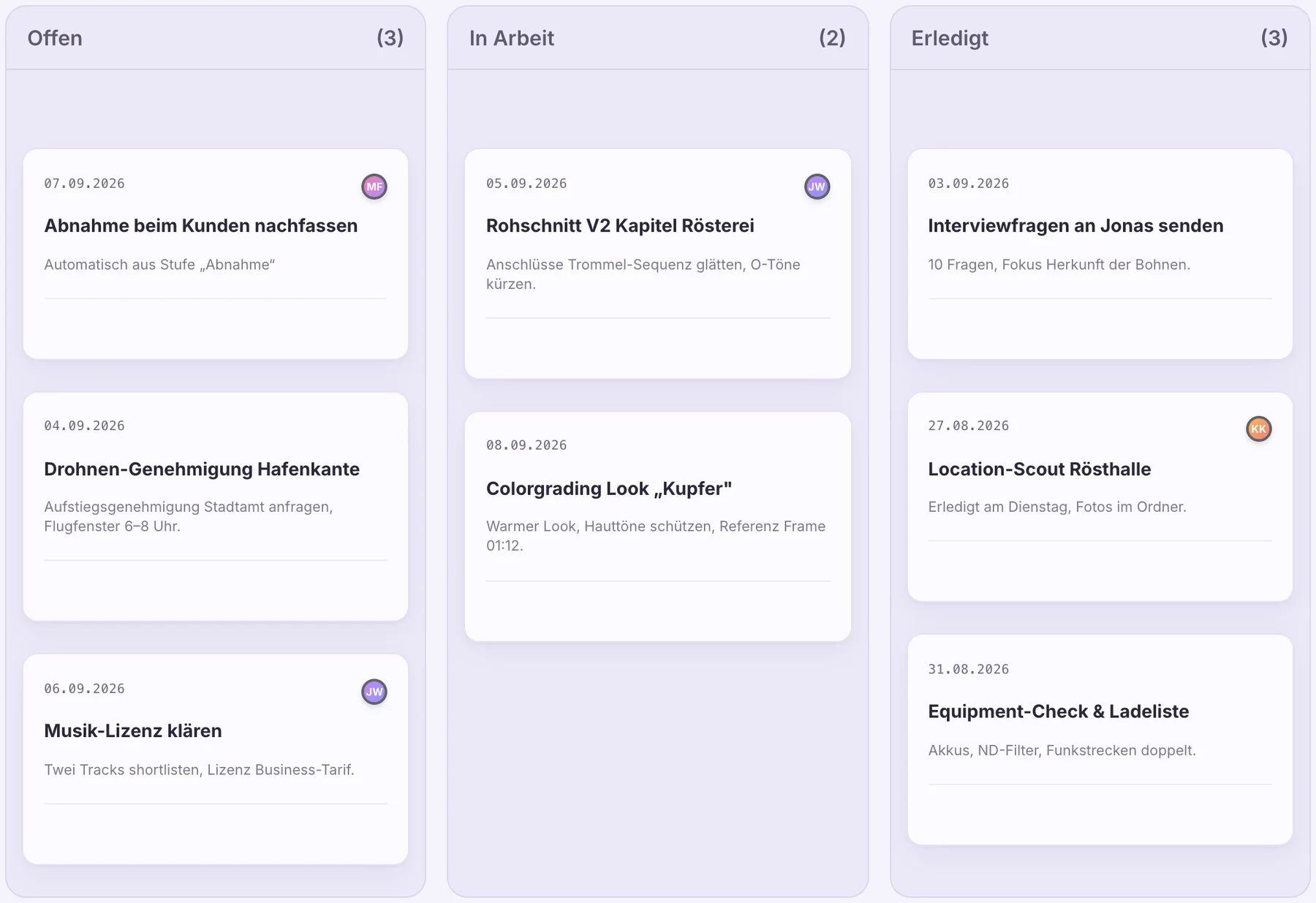
Task: Open Equipment-Check & Ladeliste card title
Action: tap(1058, 711)
